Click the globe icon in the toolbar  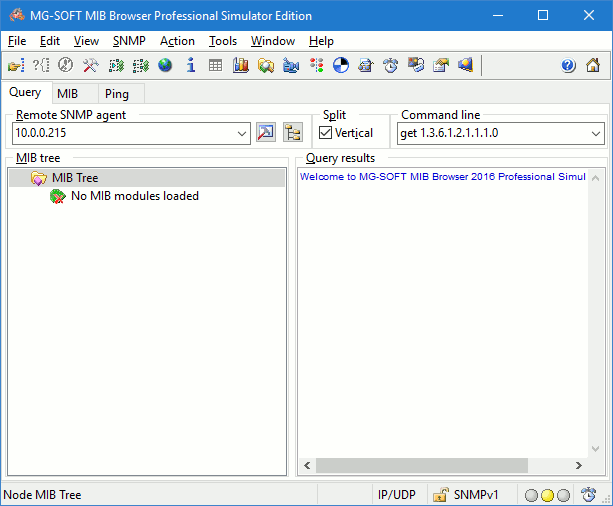[165, 66]
